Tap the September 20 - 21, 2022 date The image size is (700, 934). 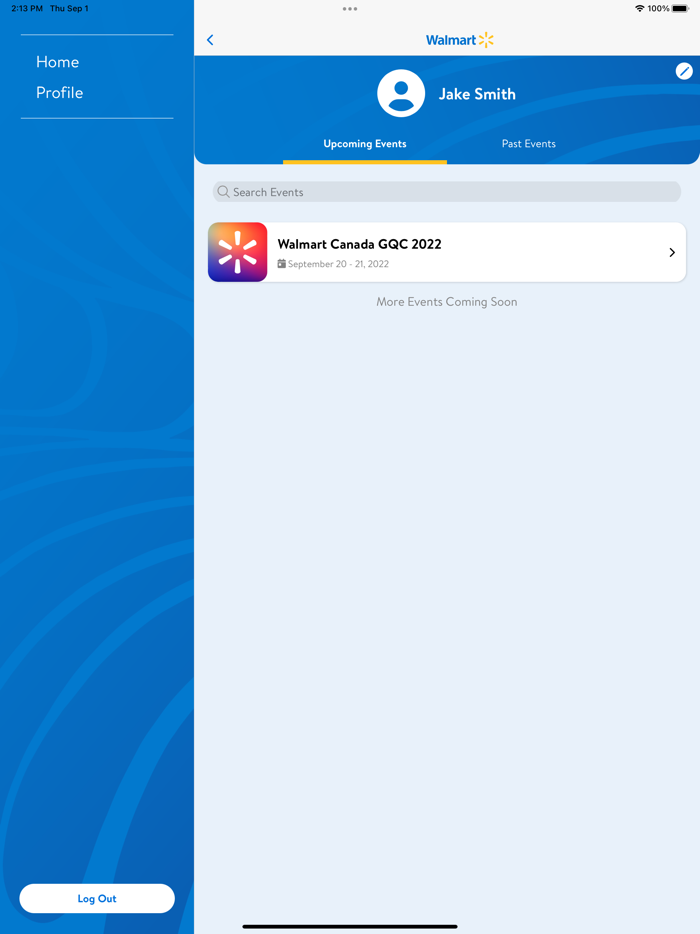point(338,264)
